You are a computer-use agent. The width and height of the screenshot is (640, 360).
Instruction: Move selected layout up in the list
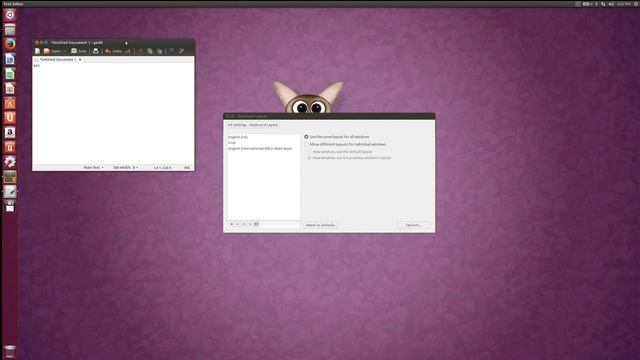(x=244, y=224)
